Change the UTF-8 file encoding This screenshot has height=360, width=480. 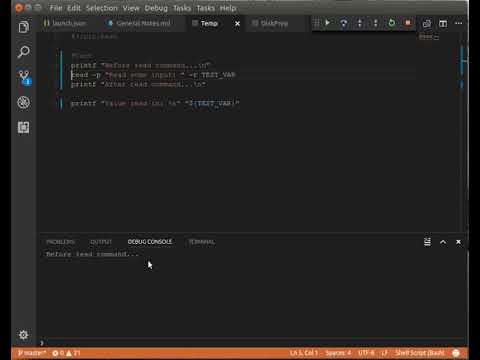[366, 353]
